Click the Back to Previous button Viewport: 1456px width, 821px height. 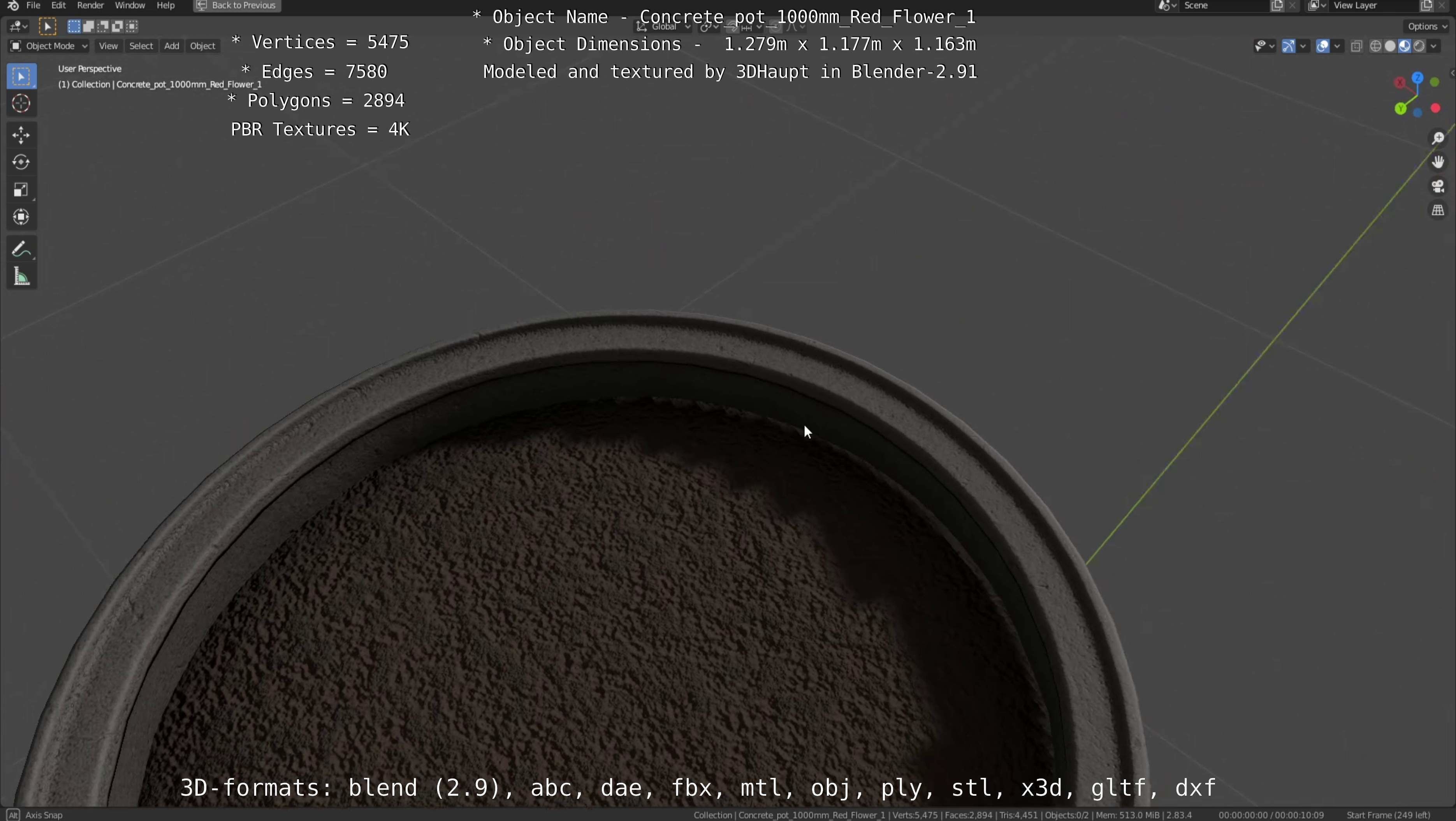237,6
